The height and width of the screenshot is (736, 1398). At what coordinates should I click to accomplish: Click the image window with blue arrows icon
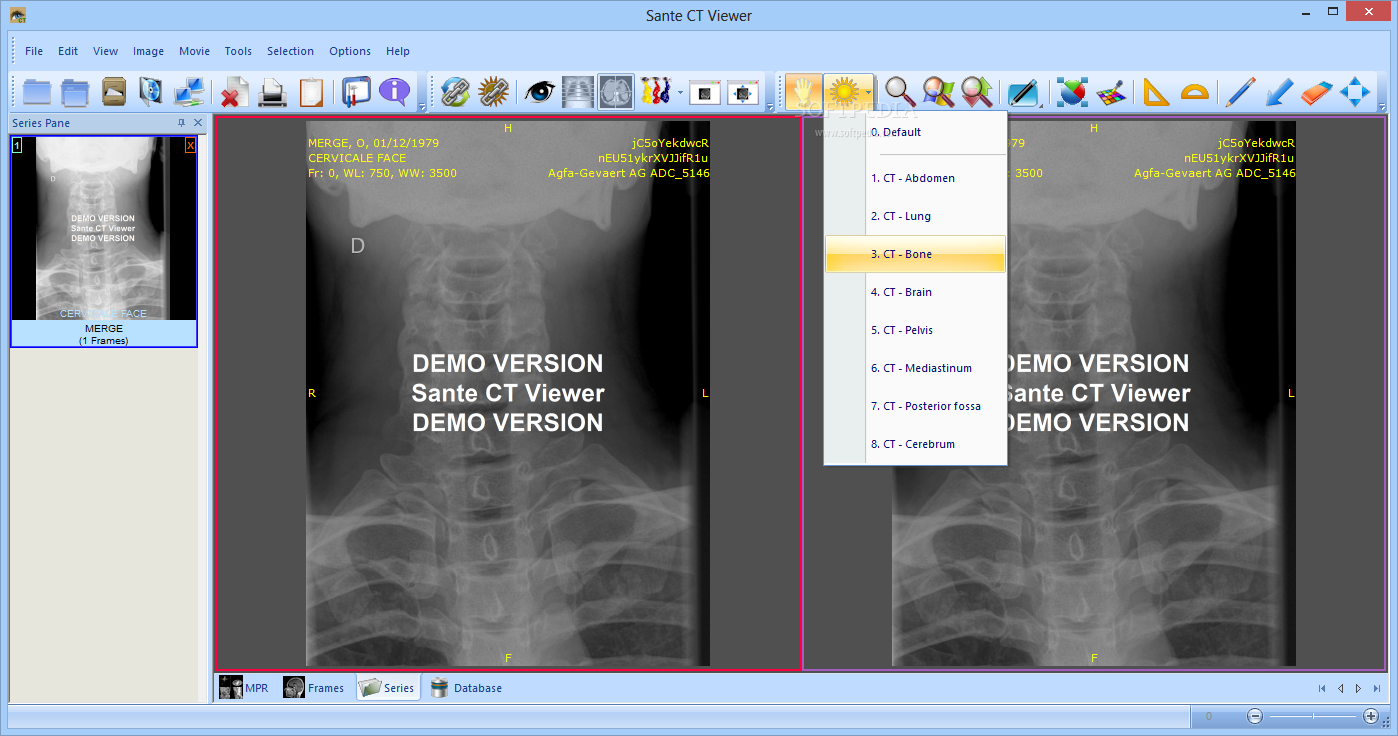point(743,92)
